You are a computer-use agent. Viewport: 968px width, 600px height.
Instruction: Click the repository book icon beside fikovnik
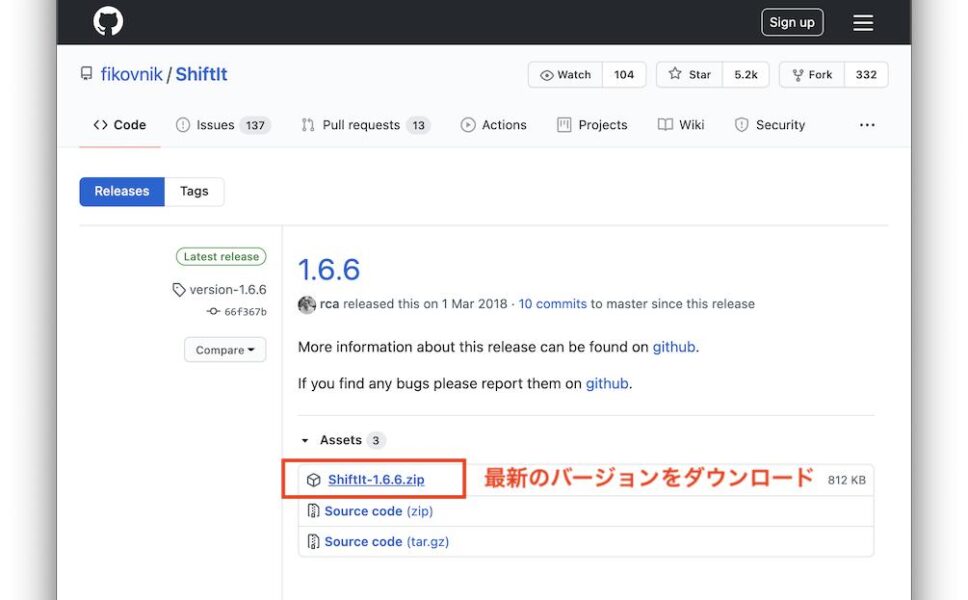click(x=84, y=72)
